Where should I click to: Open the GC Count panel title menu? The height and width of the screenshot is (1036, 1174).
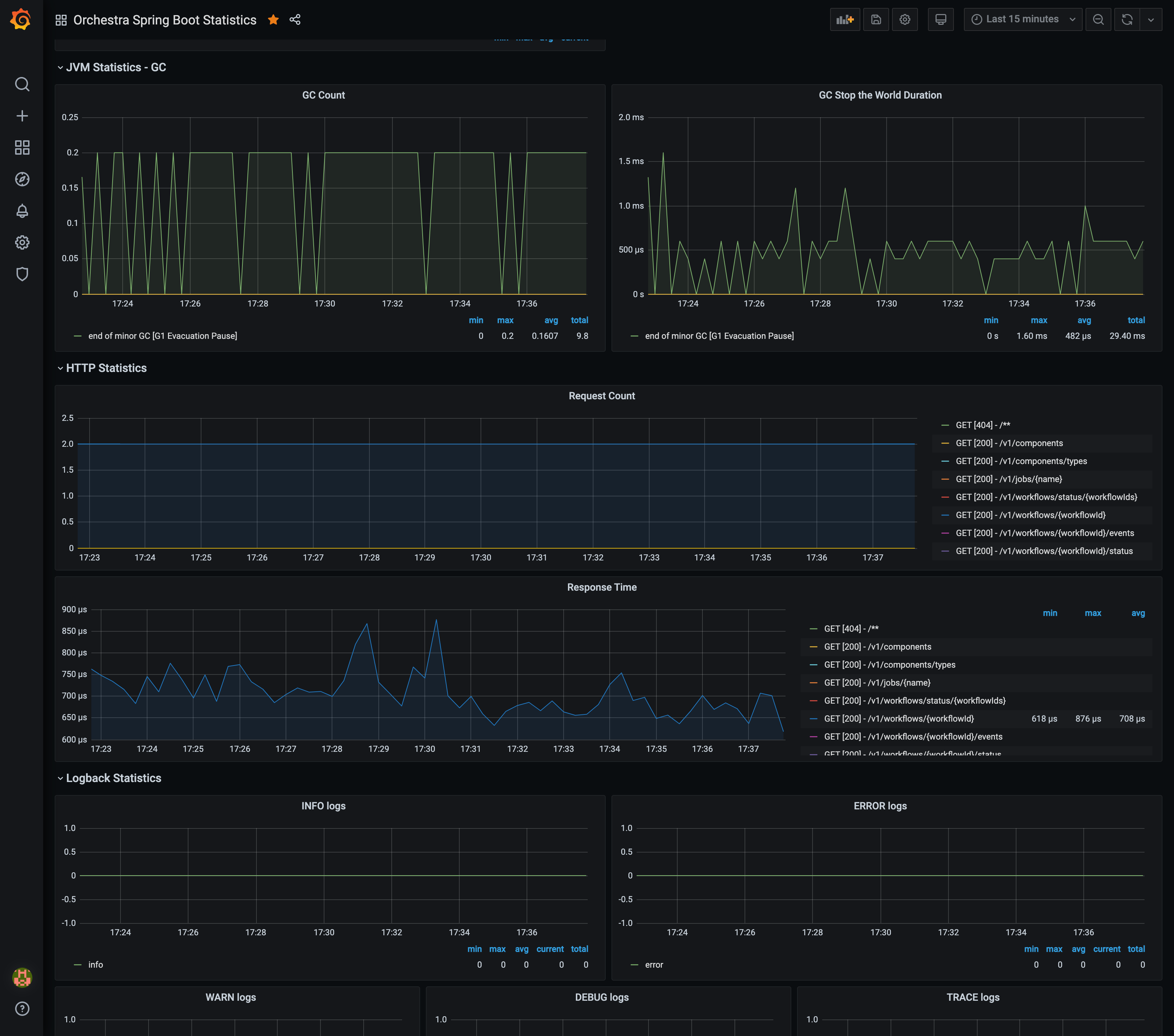coord(323,95)
